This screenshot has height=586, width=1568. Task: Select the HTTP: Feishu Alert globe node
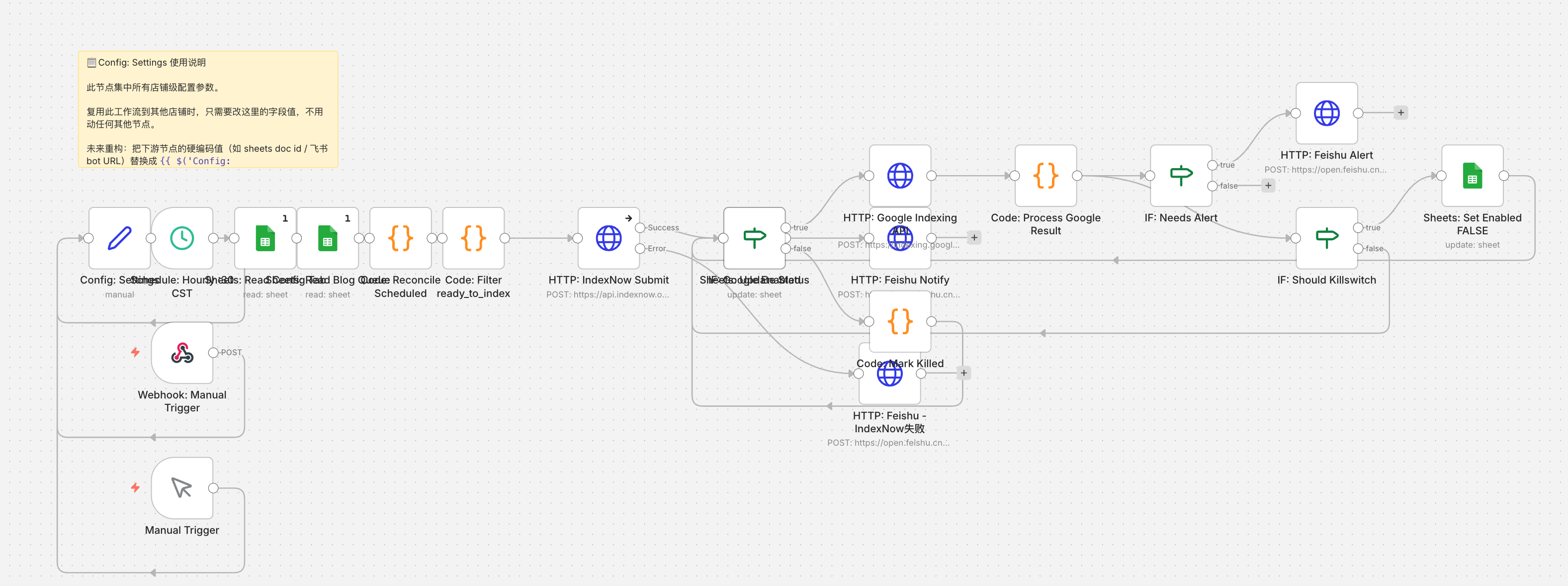point(1326,113)
